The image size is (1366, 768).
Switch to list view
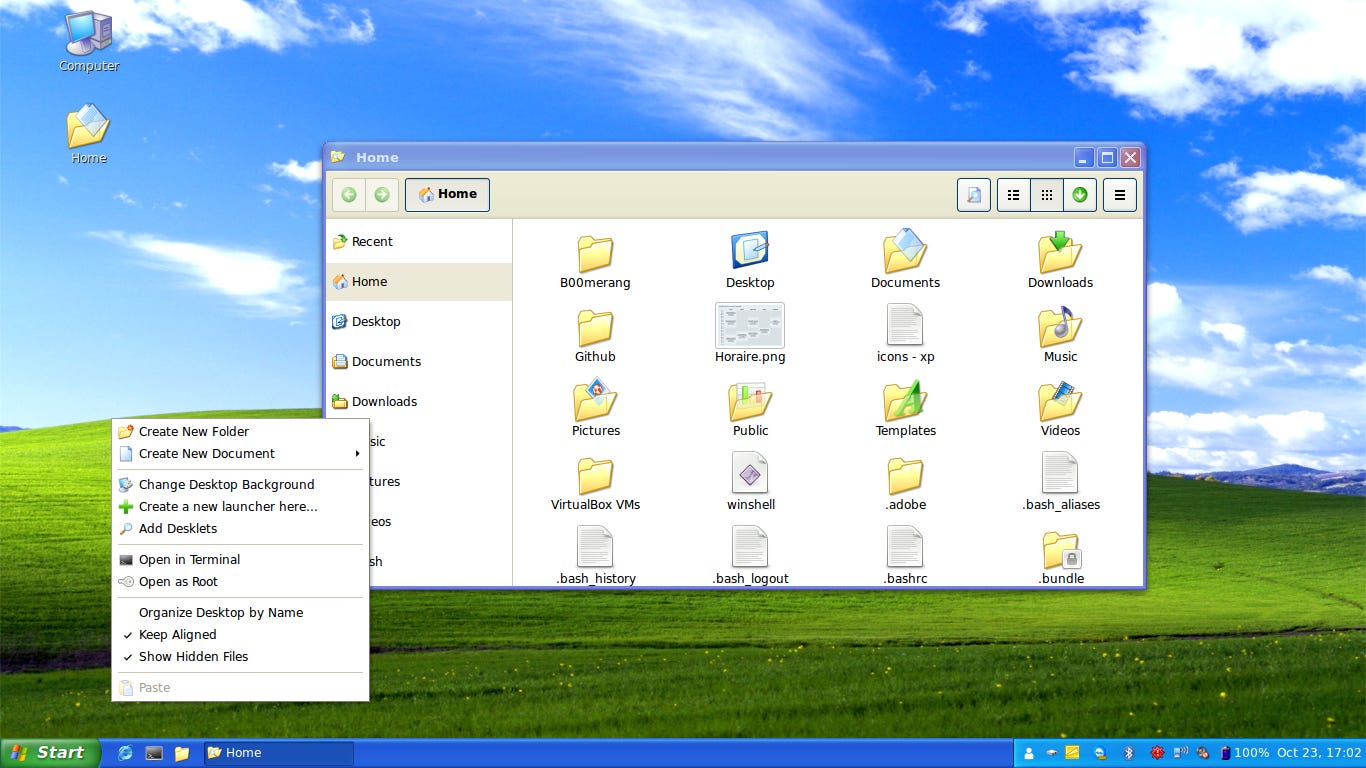coord(1012,194)
